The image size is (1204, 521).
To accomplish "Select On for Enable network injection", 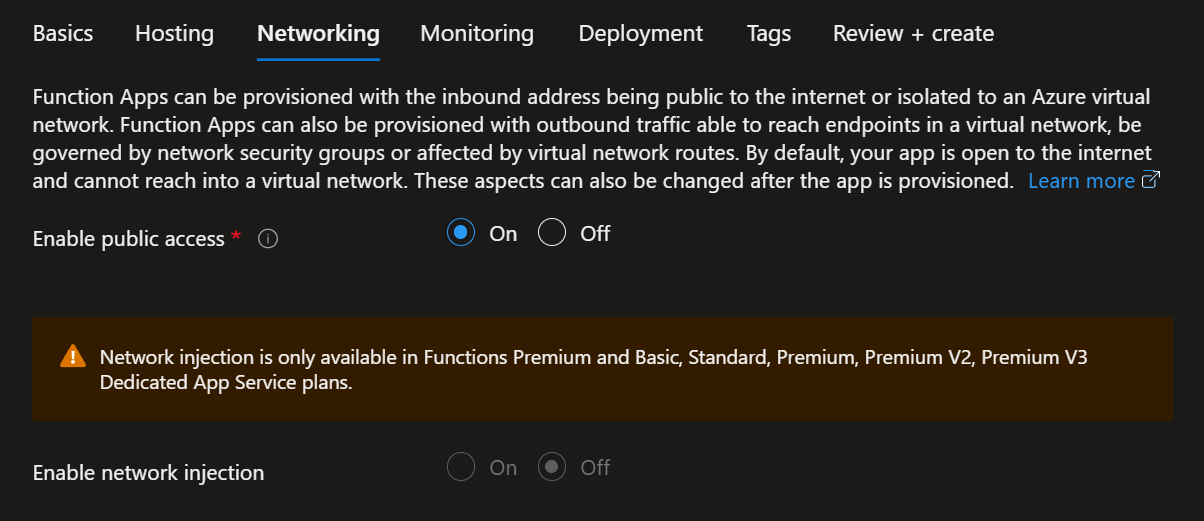I will click(x=461, y=468).
